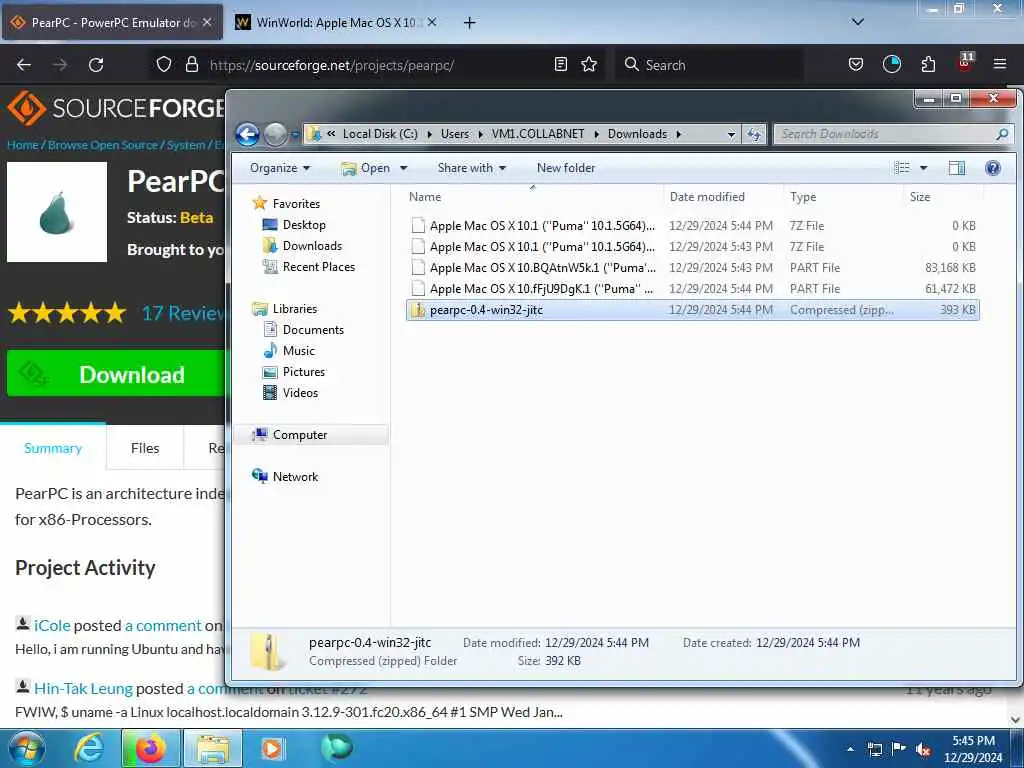Toggle the preview pane icon

coord(957,168)
